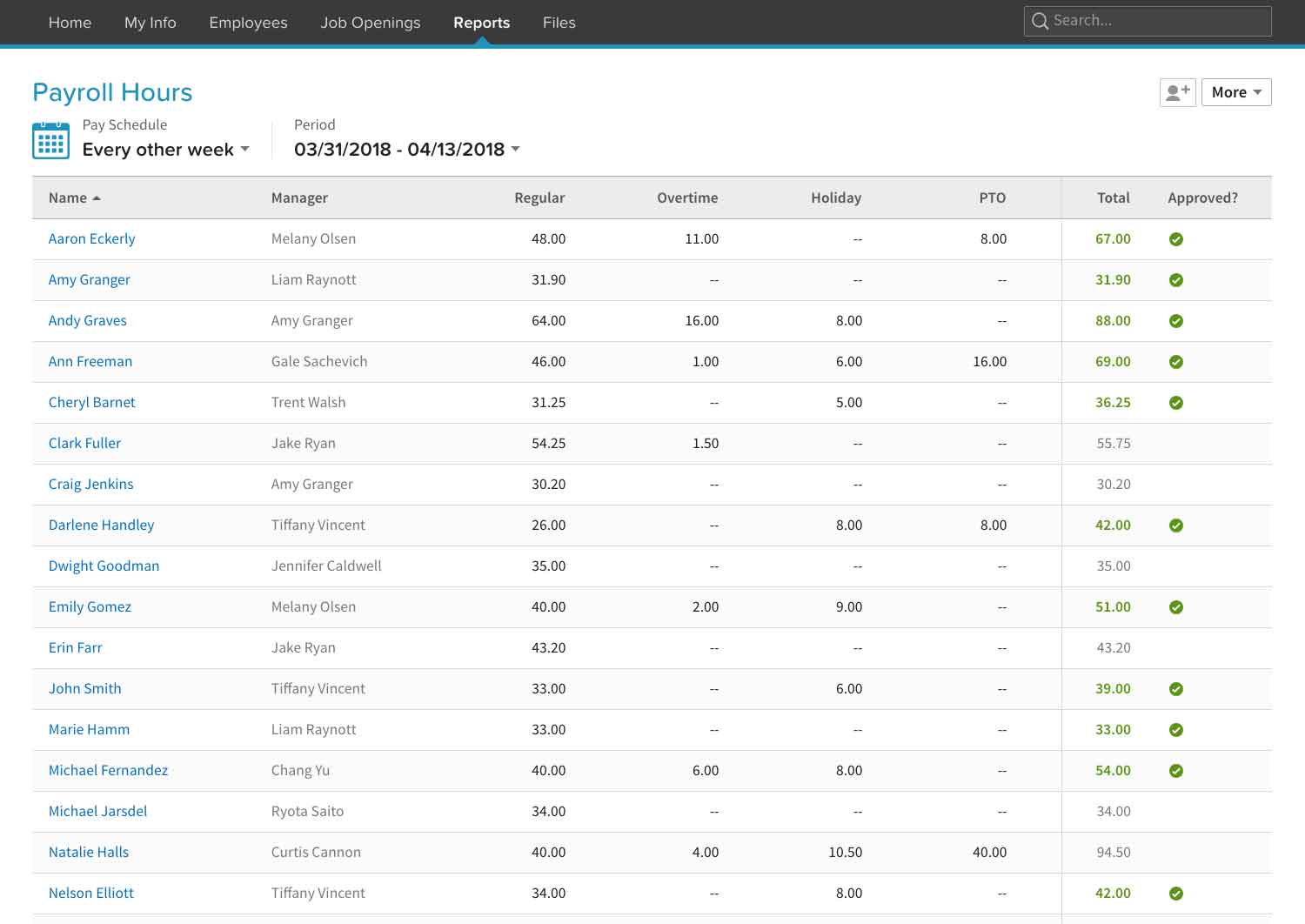Viewport: 1305px width, 924px height.
Task: Click the Total column header
Action: [1114, 198]
